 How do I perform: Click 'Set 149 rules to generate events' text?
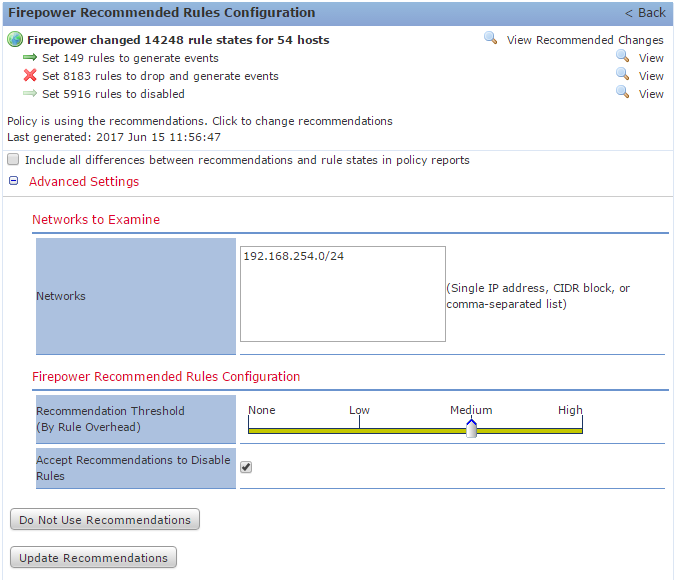(x=130, y=58)
